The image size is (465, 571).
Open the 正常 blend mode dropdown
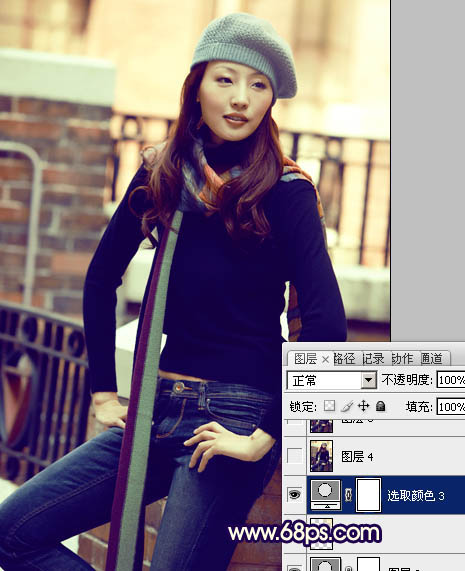point(332,381)
